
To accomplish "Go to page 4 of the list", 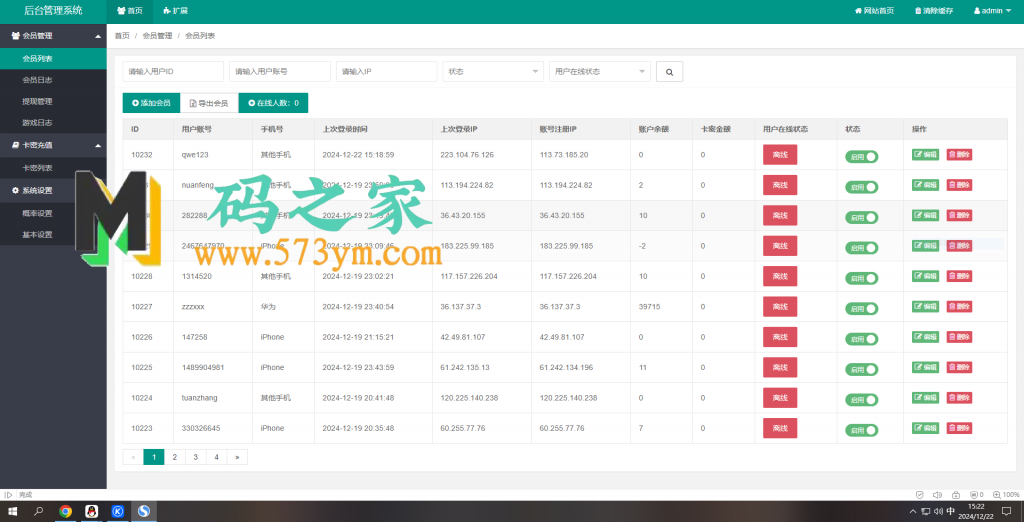I will 216,457.
